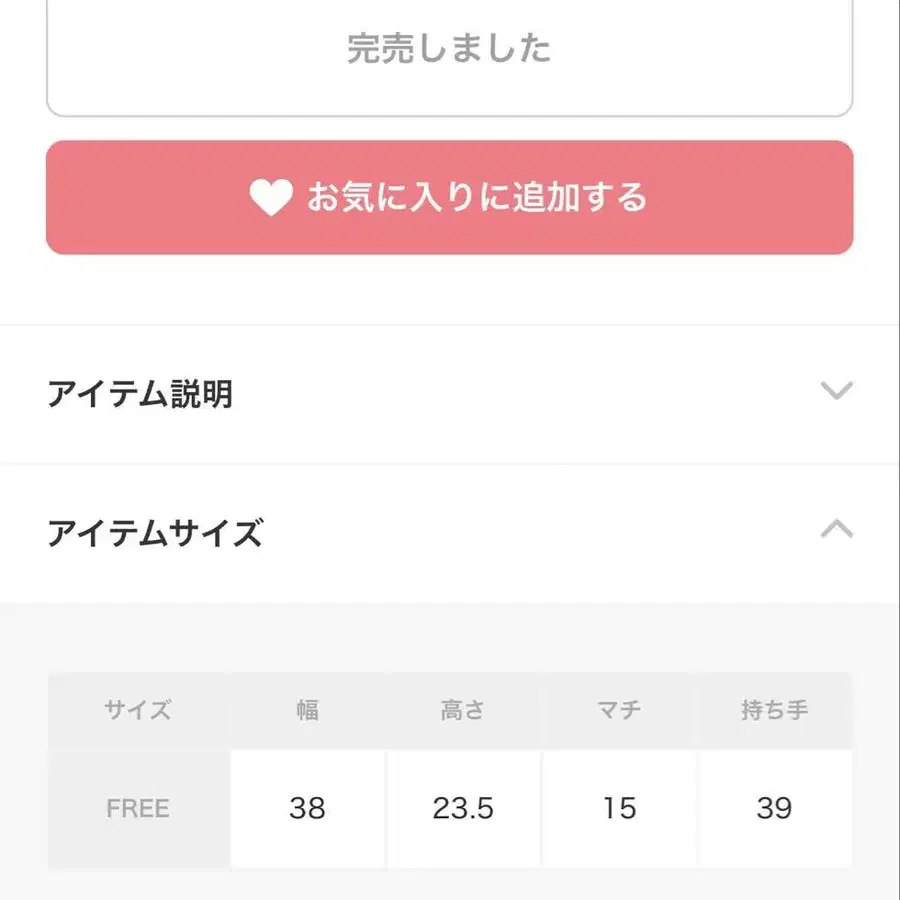Select the アイテムサイズ section title
The width and height of the screenshot is (900, 900).
[x=155, y=534]
